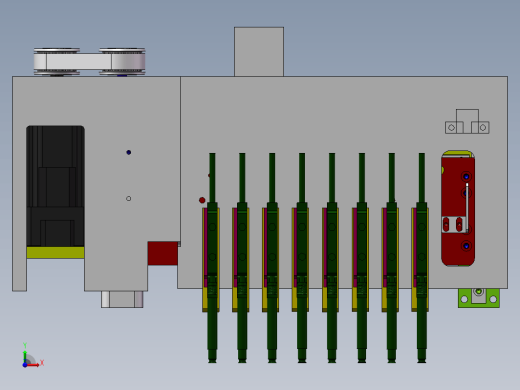
Task: Select the leftmost green pipette rod
Action: (212, 258)
